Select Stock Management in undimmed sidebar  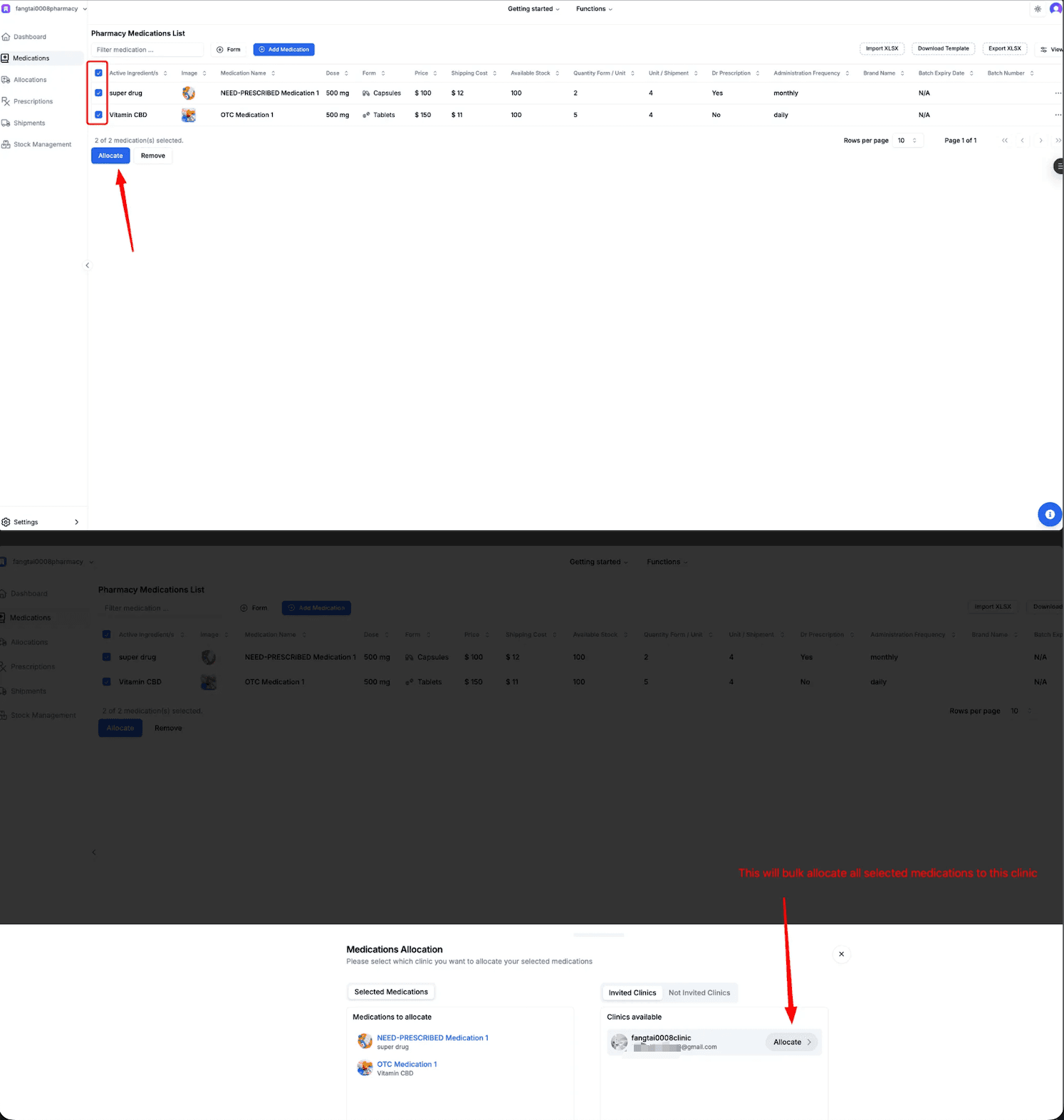pos(42,145)
